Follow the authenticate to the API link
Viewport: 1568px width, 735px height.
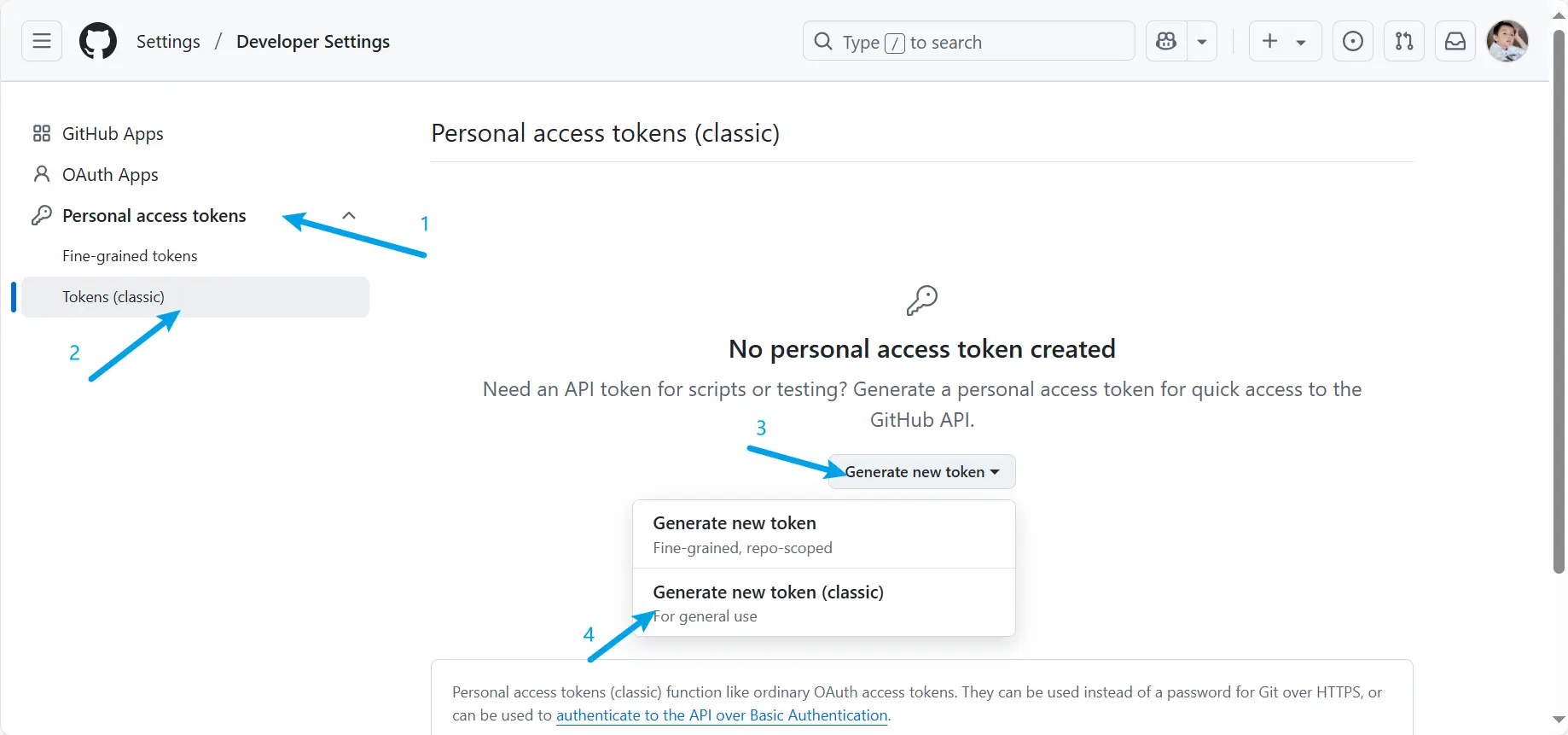click(x=722, y=715)
